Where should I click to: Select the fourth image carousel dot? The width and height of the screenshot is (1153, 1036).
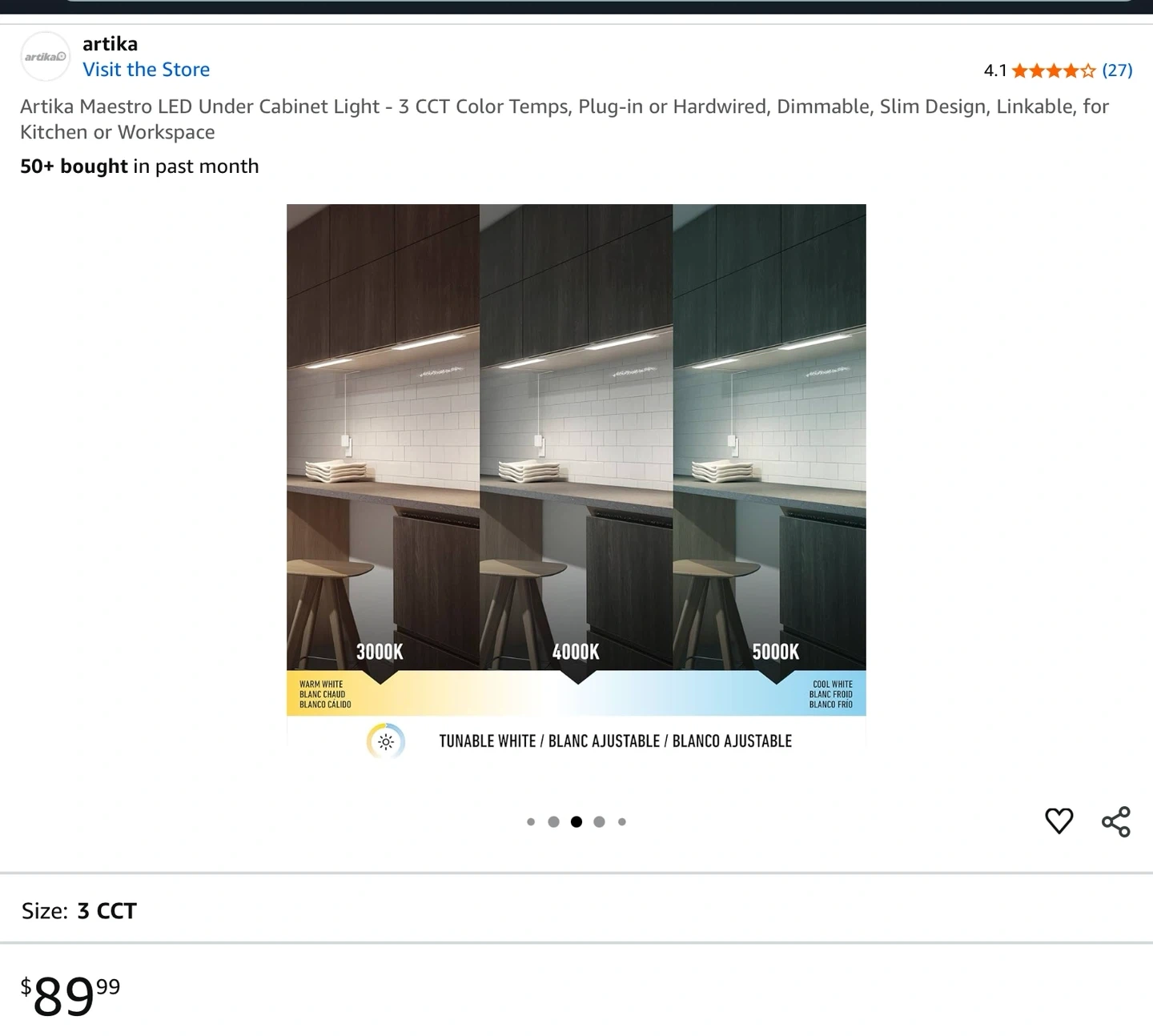[x=599, y=821]
